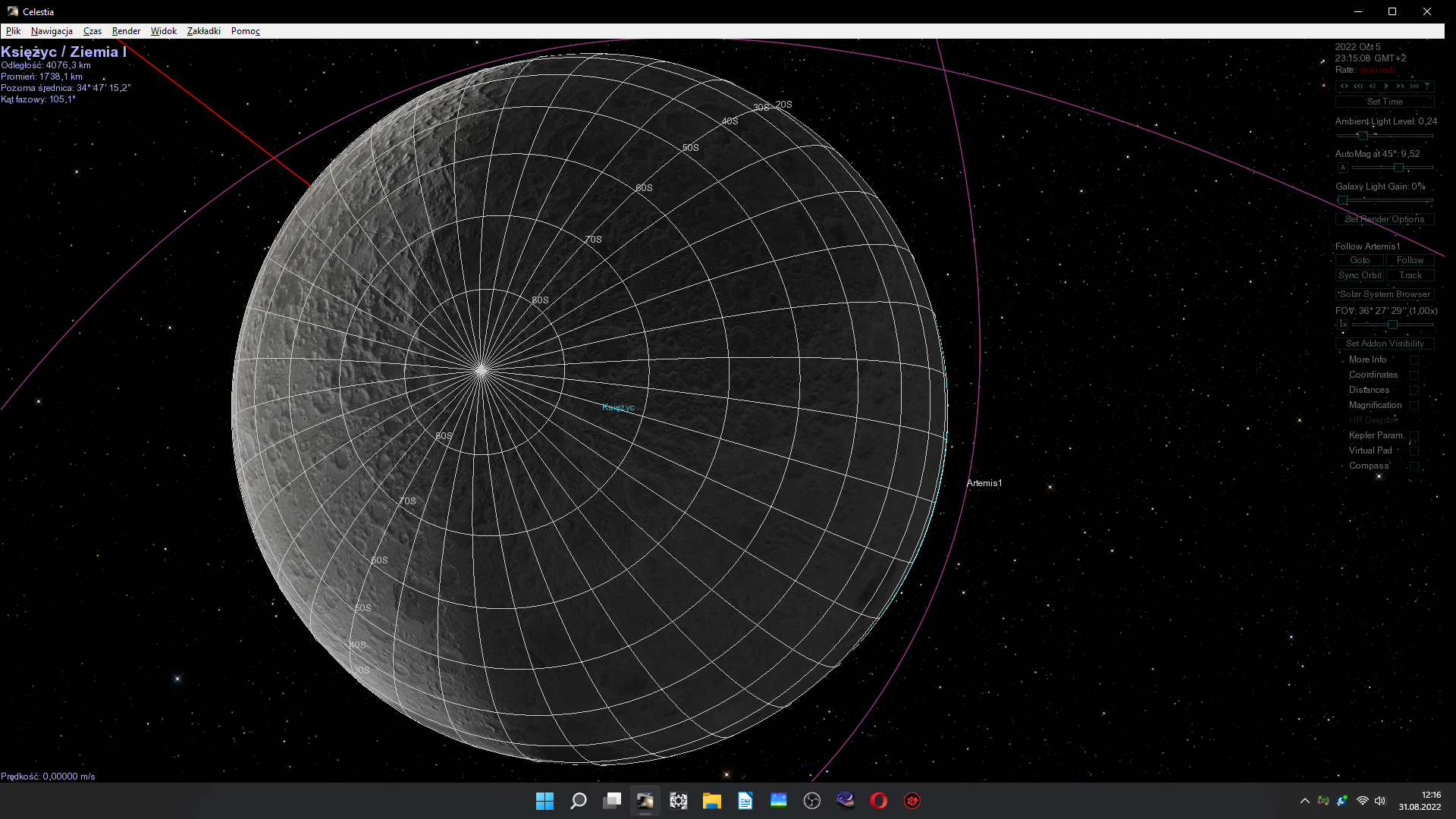The height and width of the screenshot is (819, 1456).
Task: Open the night sky app taskbar icon
Action: [846, 801]
